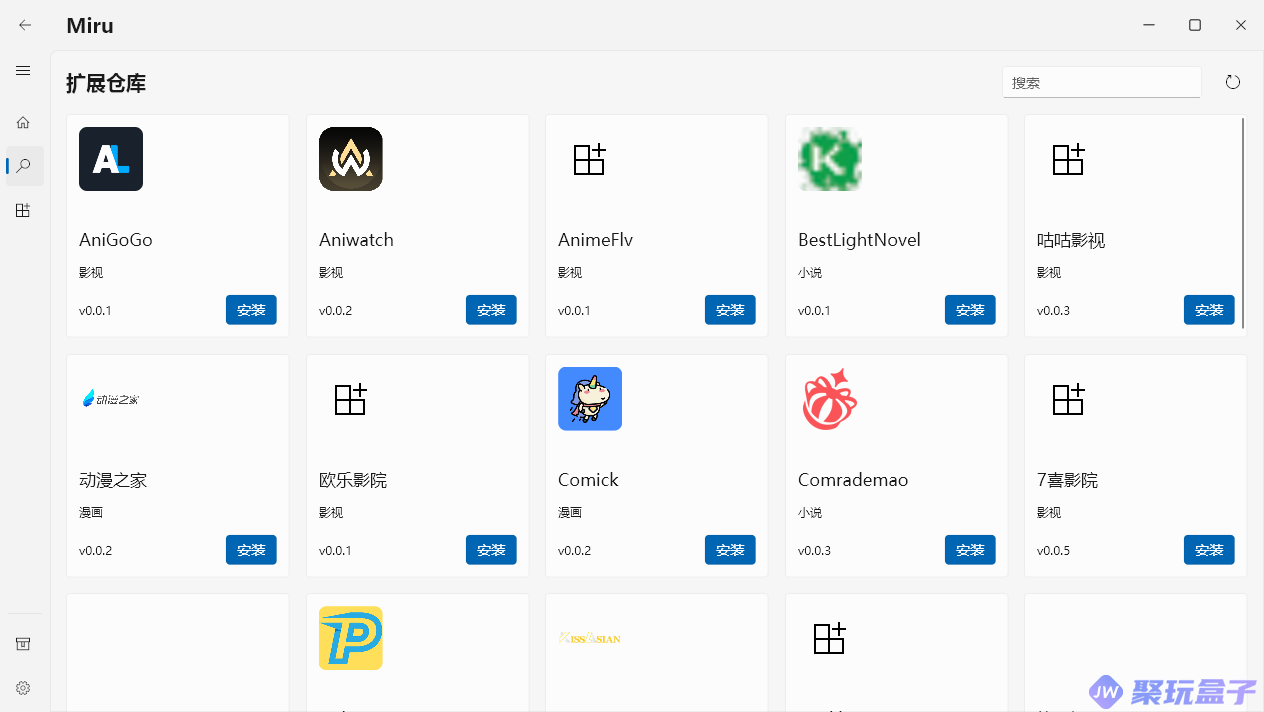Click the 动漫之家 extension name

pos(113,480)
